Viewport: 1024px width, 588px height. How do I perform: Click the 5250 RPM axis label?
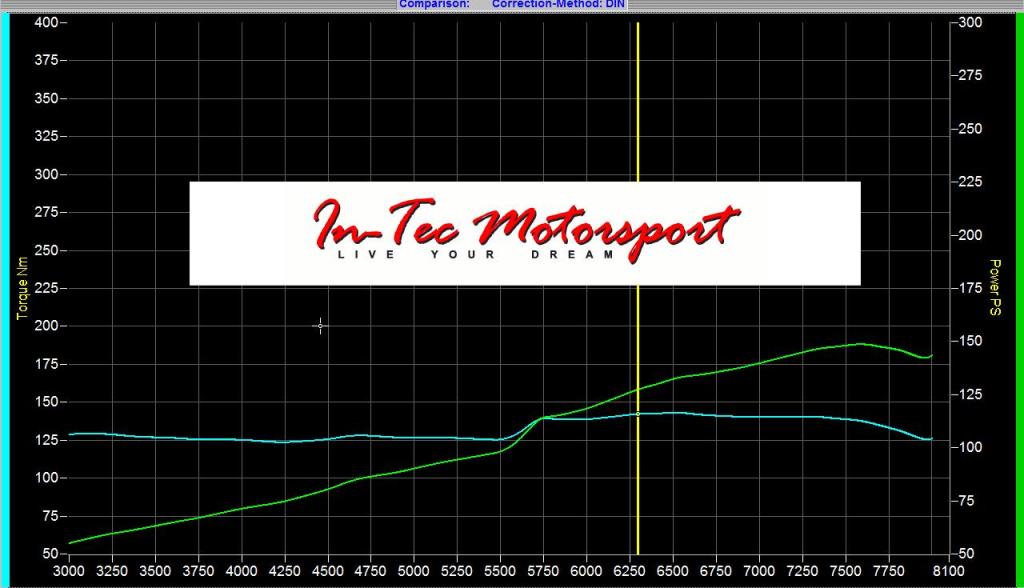[456, 571]
